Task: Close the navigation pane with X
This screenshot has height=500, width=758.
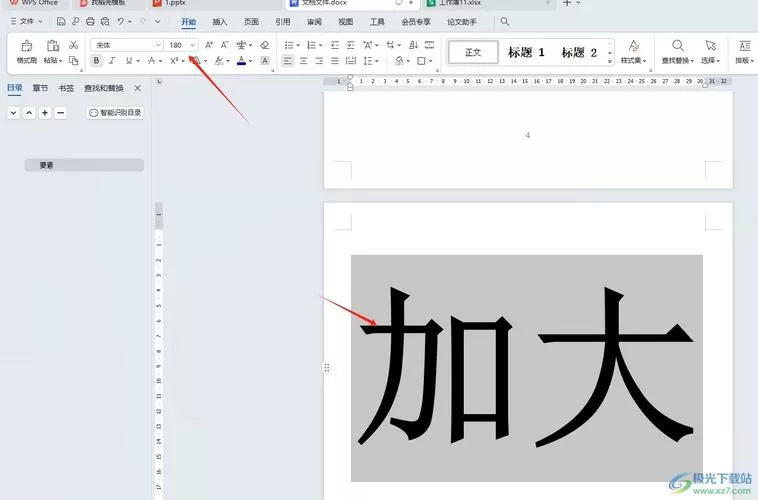Action: tap(138, 88)
